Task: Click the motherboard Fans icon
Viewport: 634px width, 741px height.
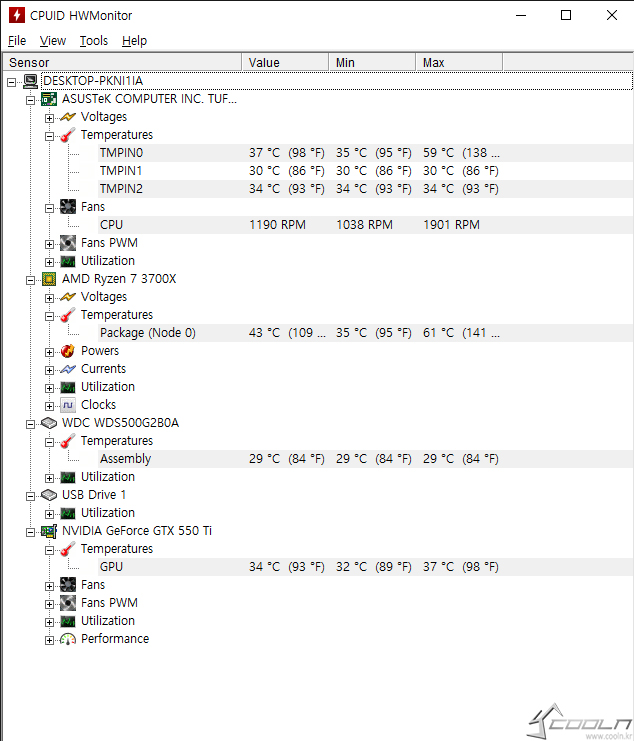Action: tap(68, 207)
